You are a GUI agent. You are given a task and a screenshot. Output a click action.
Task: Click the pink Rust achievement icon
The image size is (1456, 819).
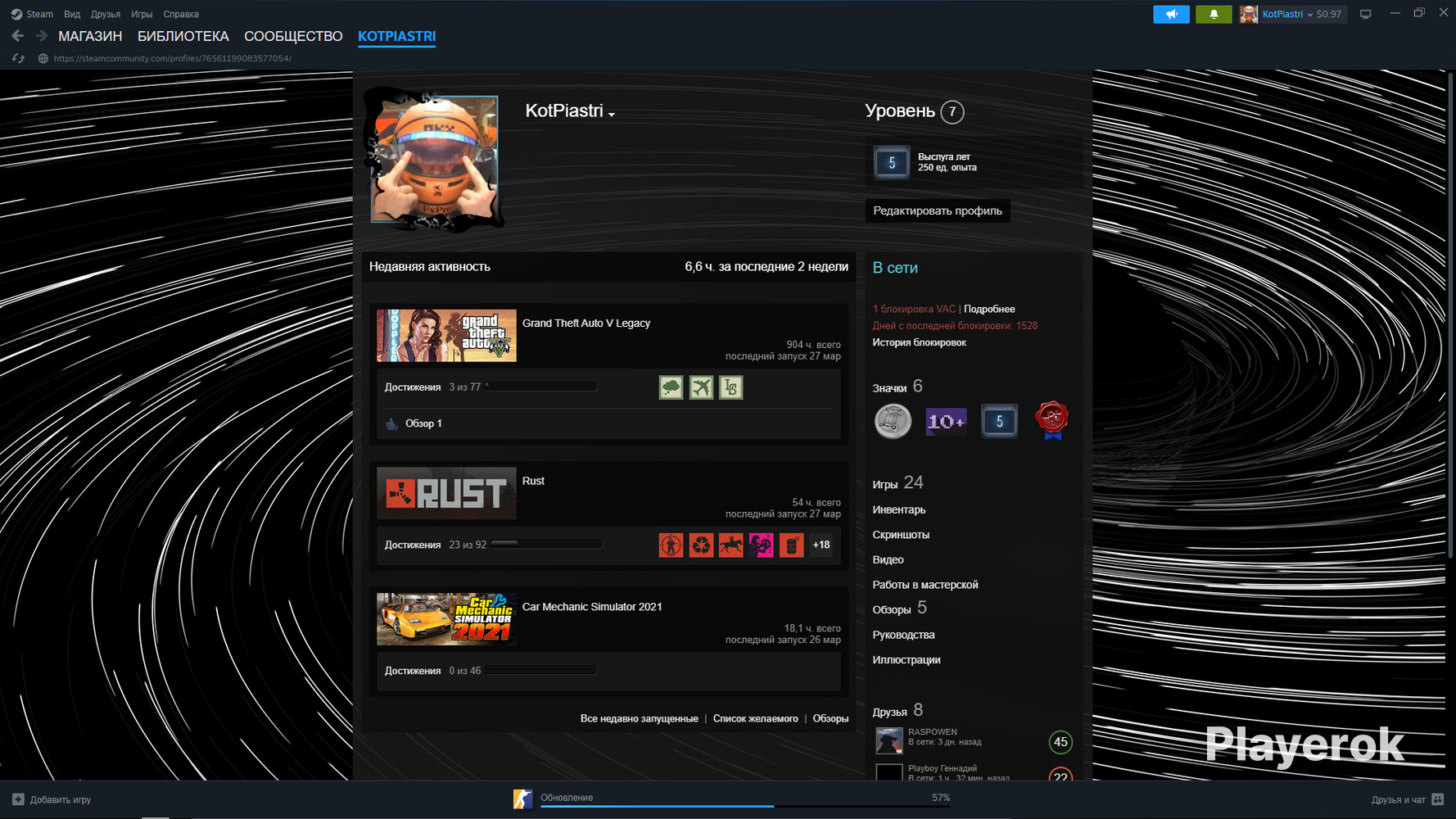click(x=762, y=545)
